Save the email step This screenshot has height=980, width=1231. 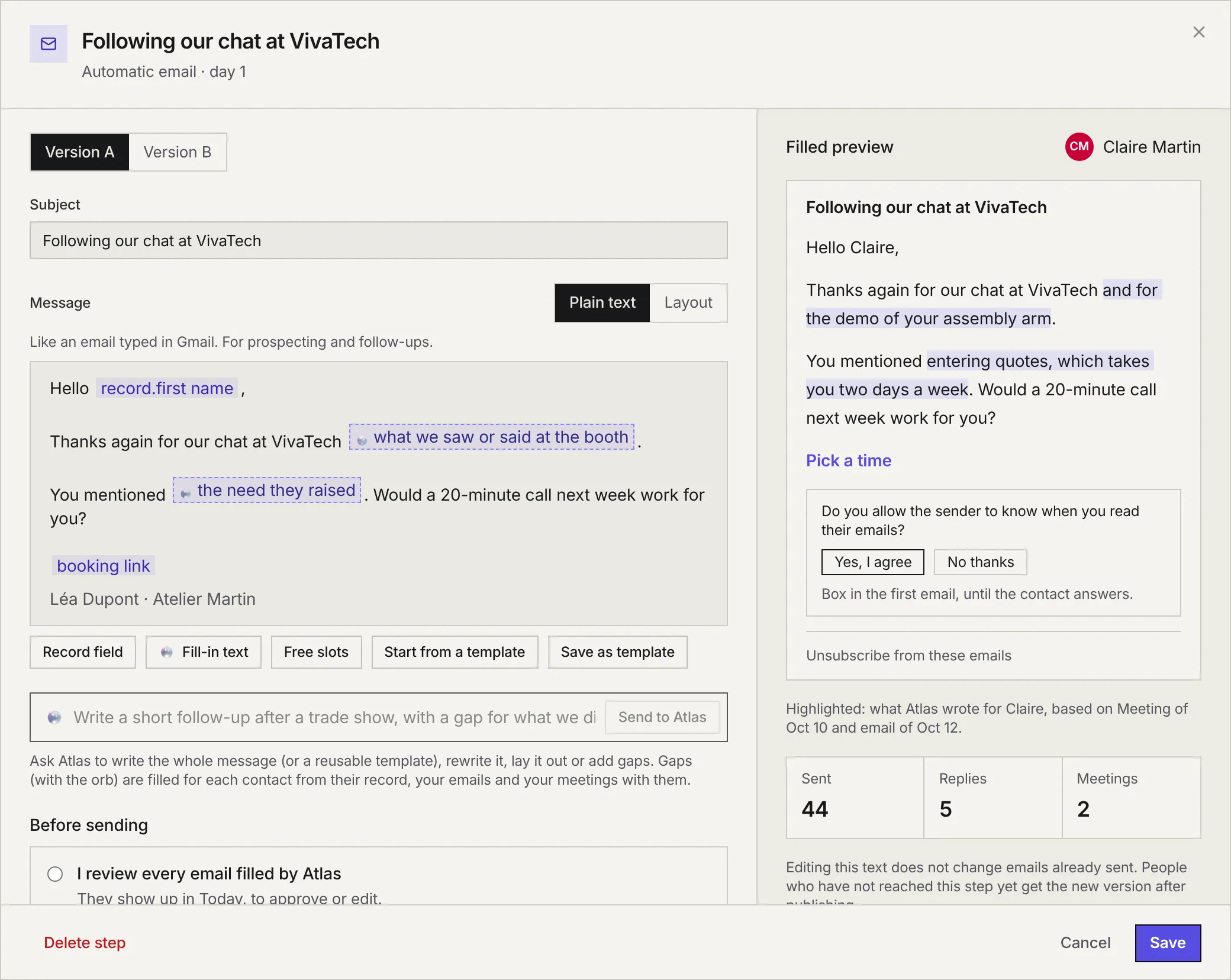coord(1168,943)
